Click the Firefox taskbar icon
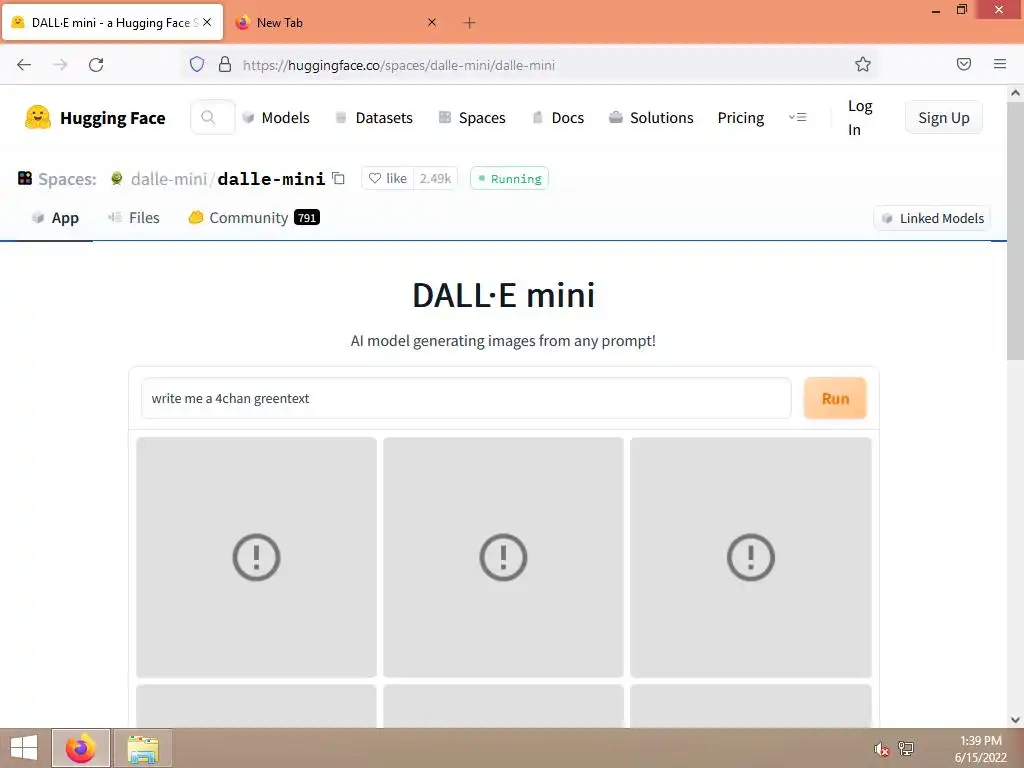1024x768 pixels. tap(81, 748)
